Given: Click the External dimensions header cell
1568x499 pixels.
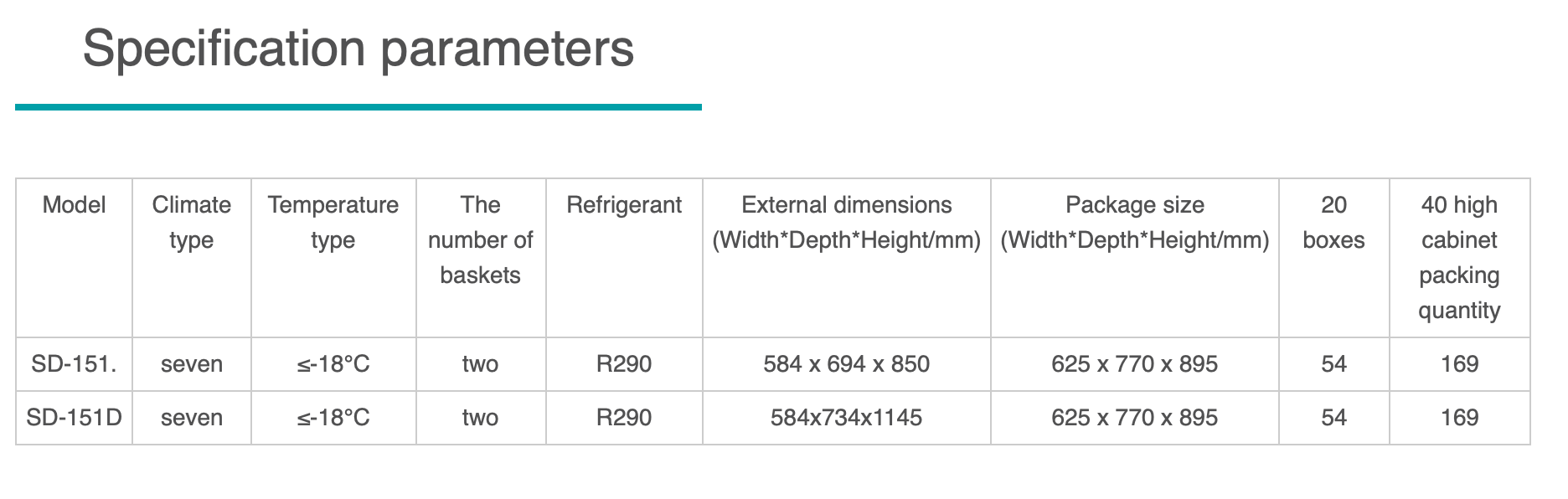Looking at the screenshot, I should click(846, 223).
